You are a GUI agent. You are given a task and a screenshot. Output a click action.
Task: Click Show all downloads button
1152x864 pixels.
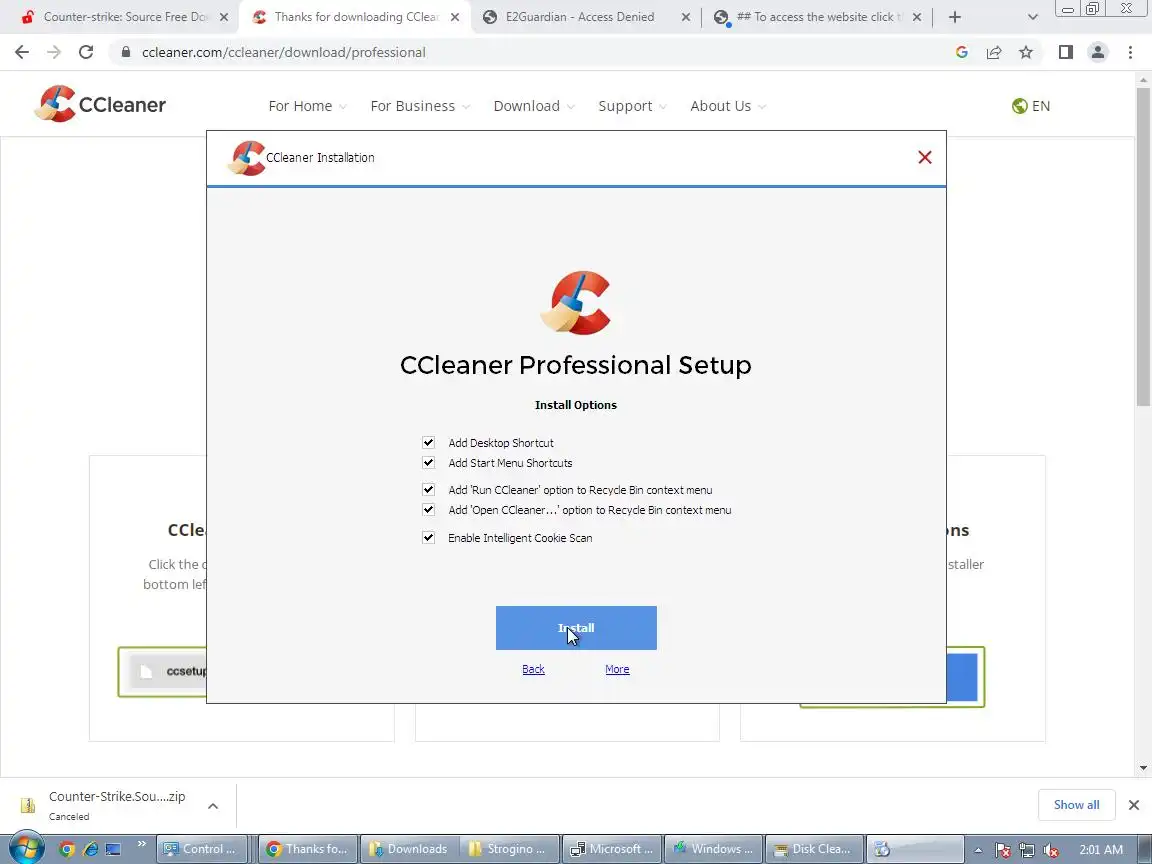point(1076,804)
